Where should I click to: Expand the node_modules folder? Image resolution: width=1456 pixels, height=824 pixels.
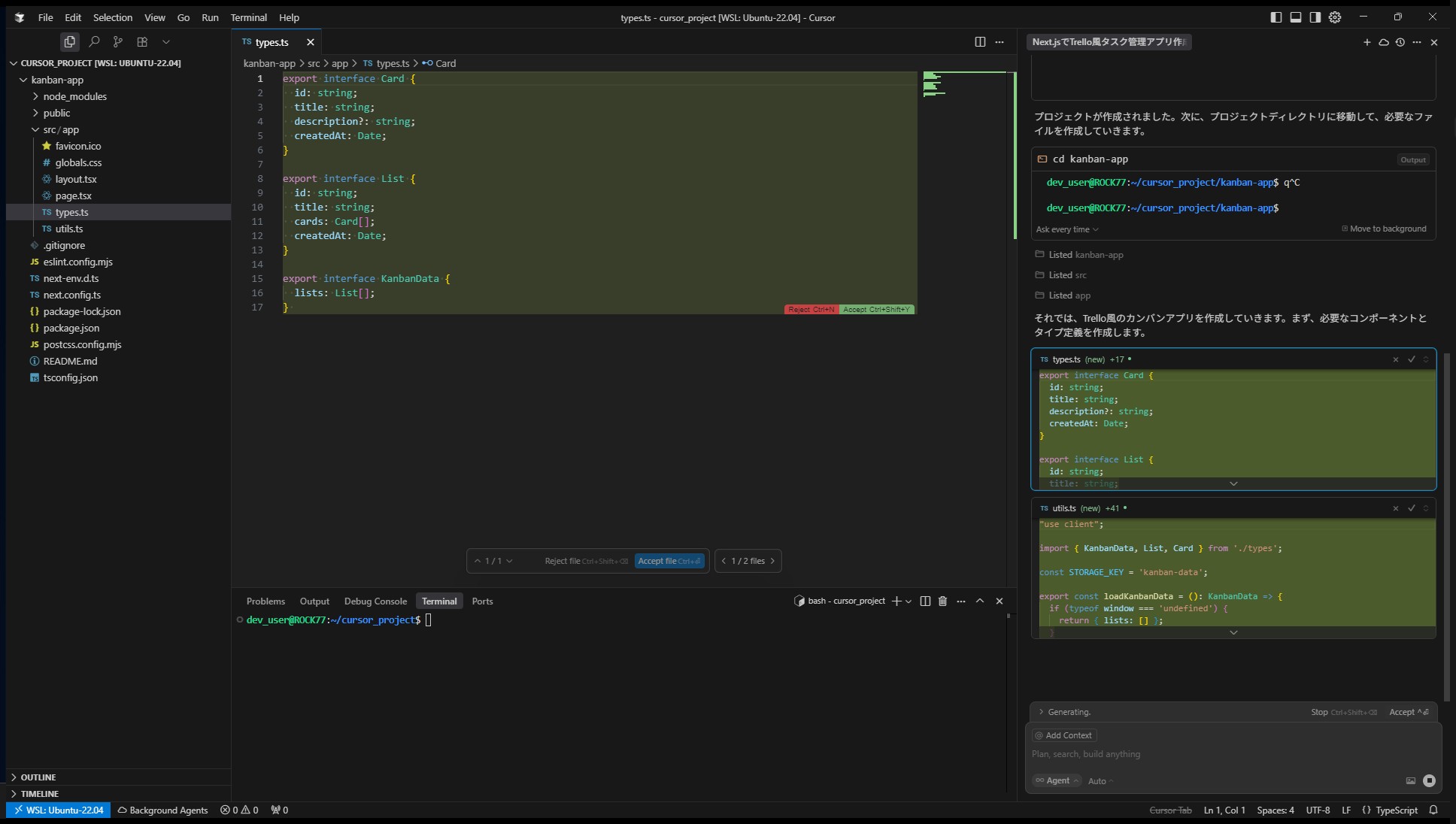pos(74,96)
